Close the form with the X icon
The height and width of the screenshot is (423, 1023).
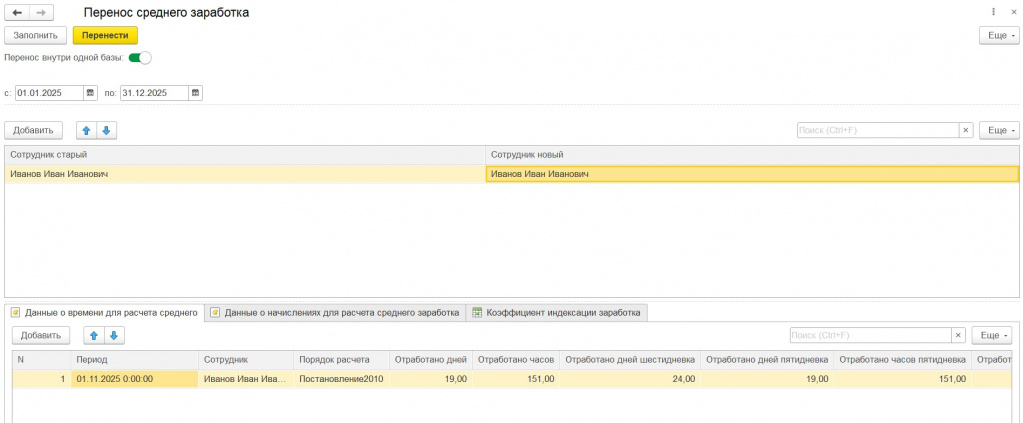pyautogui.click(x=1011, y=12)
